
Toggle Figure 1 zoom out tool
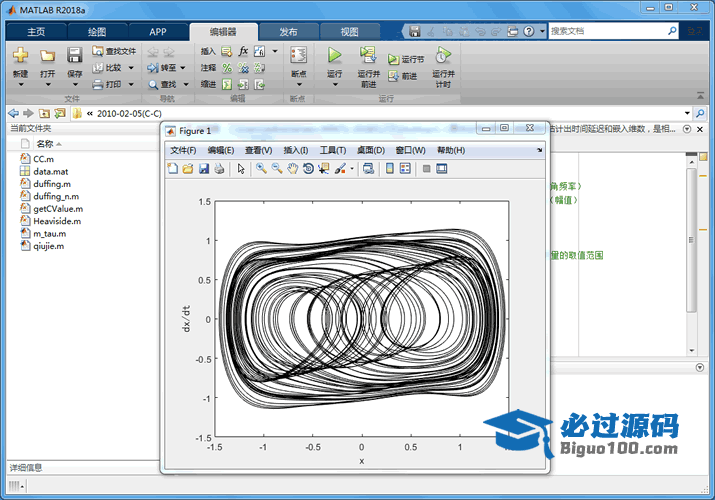pos(277,169)
